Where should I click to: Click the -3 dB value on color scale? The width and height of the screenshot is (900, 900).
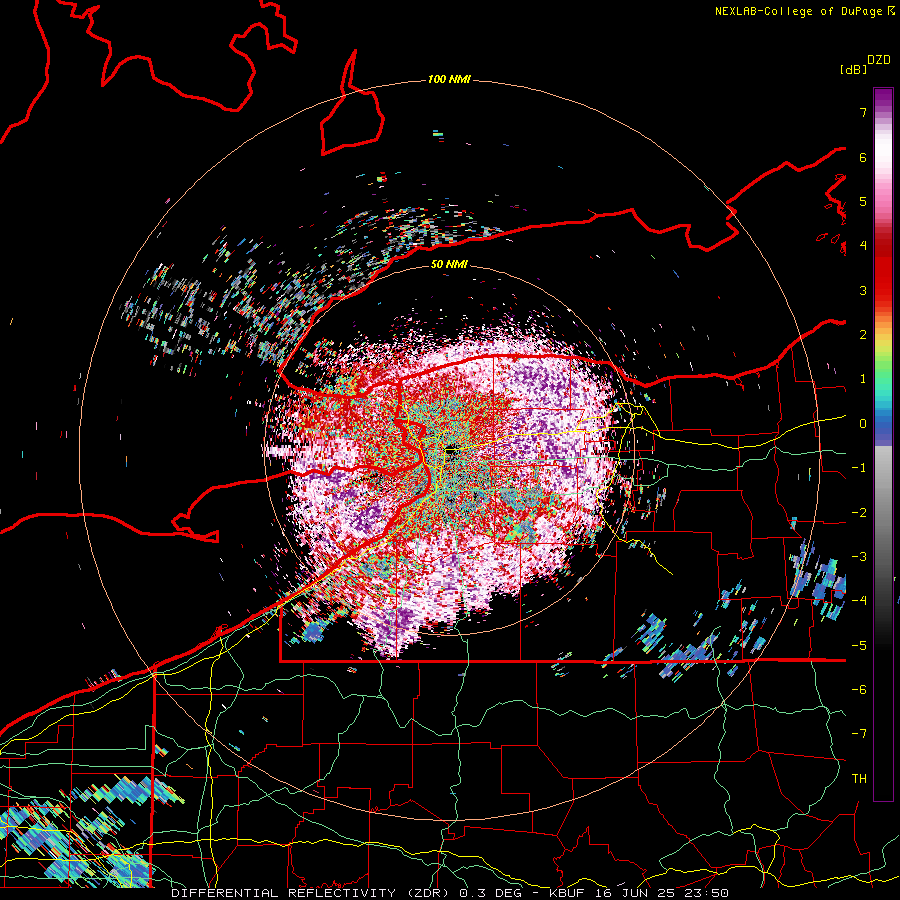[x=859, y=557]
